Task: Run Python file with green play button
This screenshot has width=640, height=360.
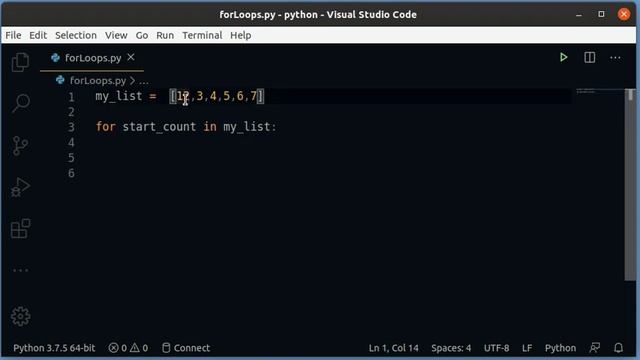Action: [x=564, y=58]
